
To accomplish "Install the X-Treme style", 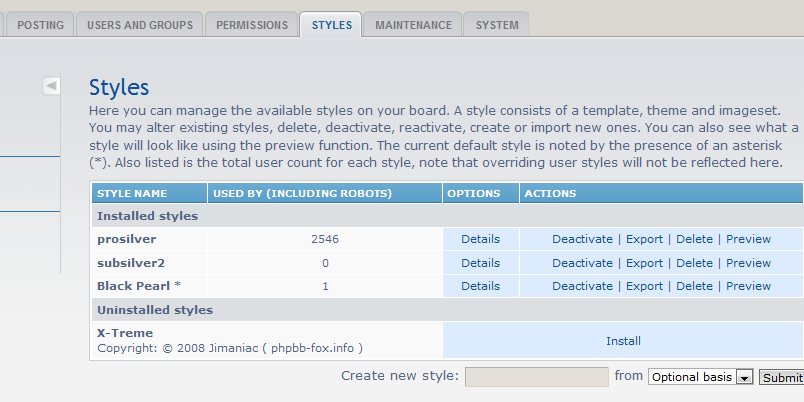I will click(623, 341).
